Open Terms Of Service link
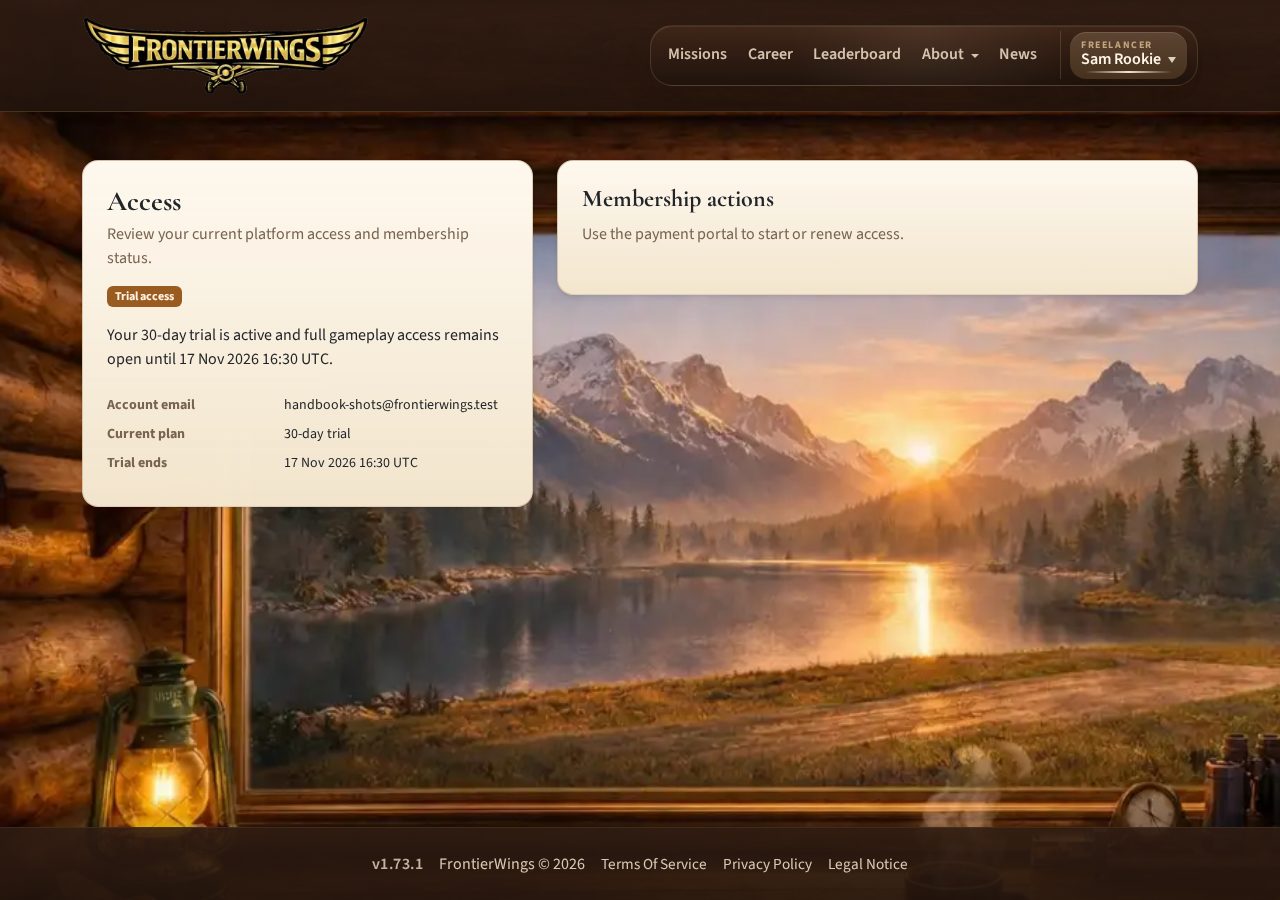 tap(654, 864)
